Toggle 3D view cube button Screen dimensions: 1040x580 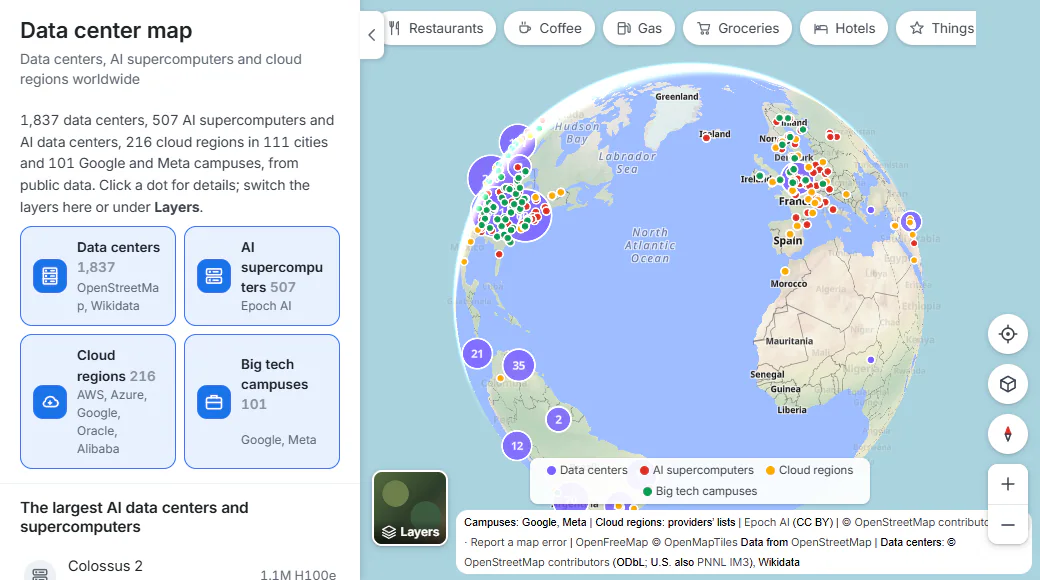1008,384
